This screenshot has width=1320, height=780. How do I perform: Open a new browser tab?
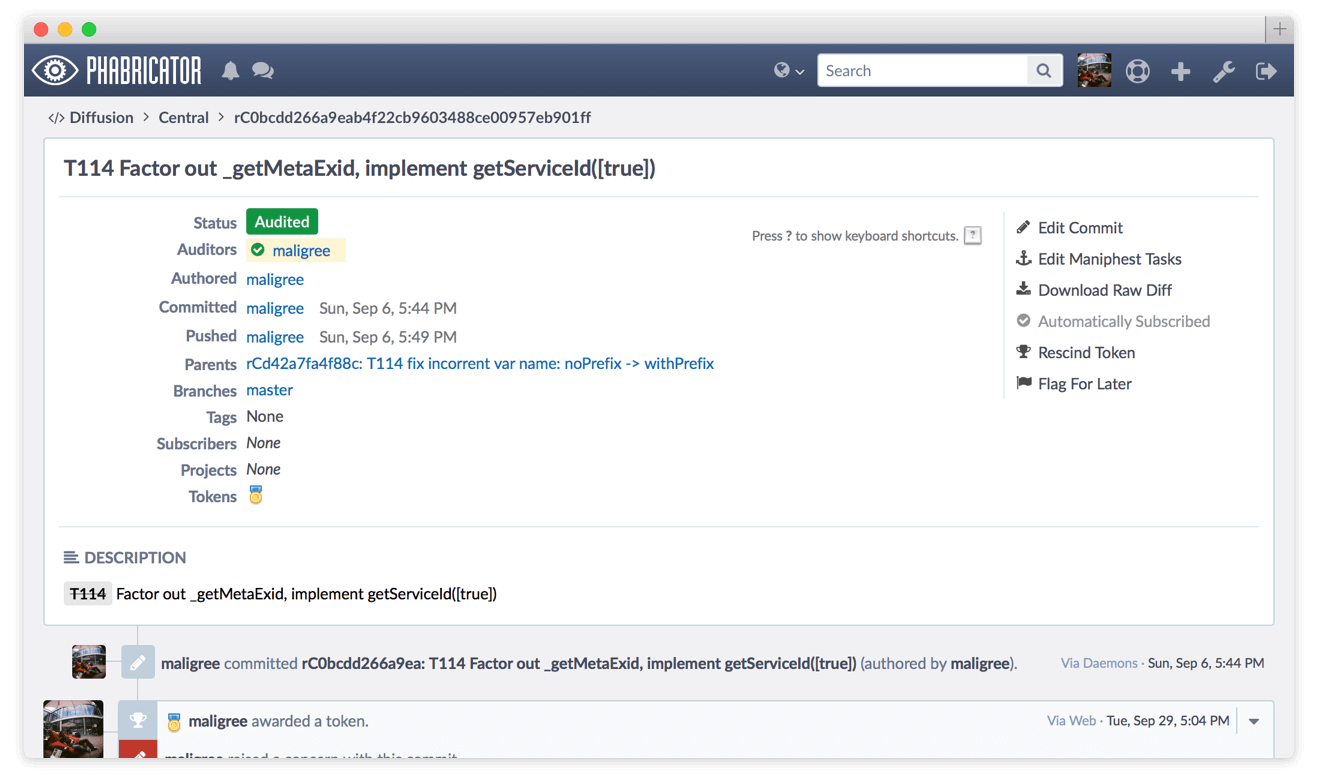[x=1280, y=29]
